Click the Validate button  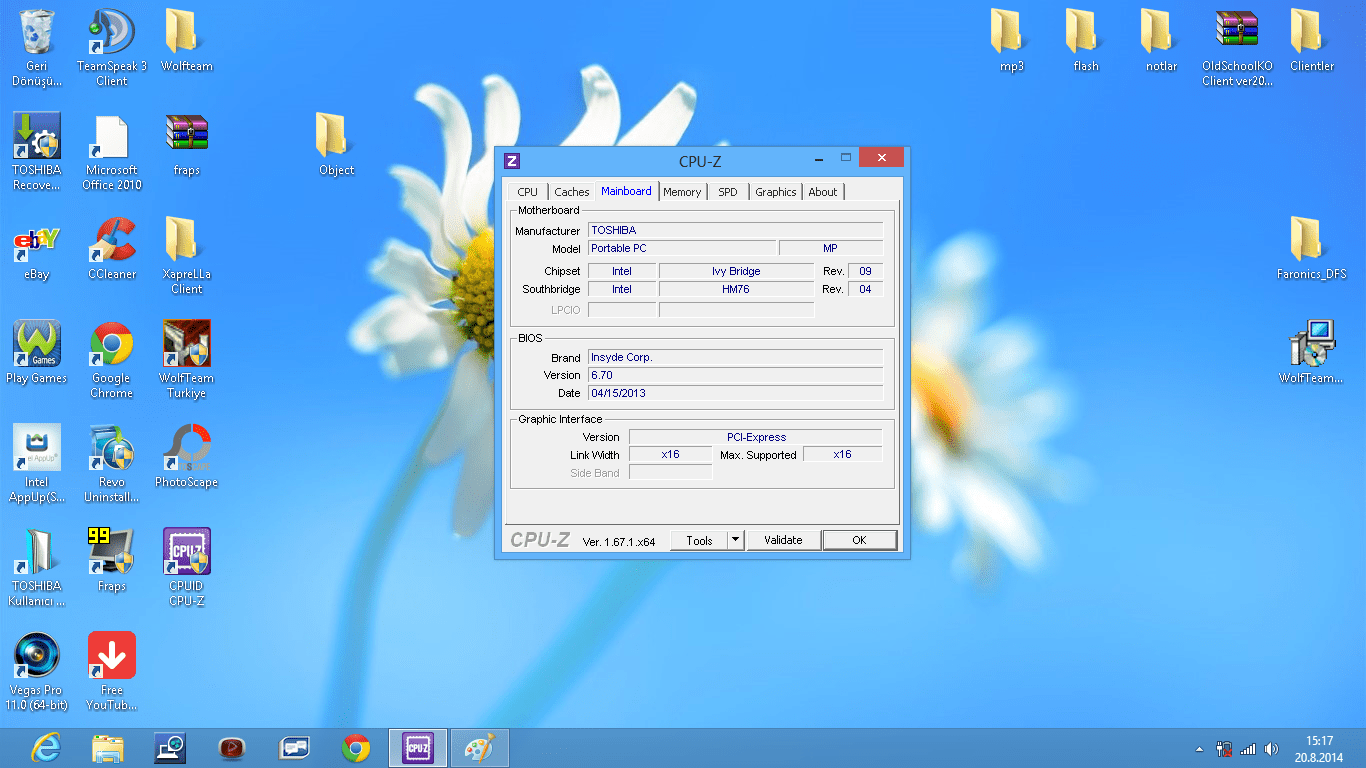783,540
